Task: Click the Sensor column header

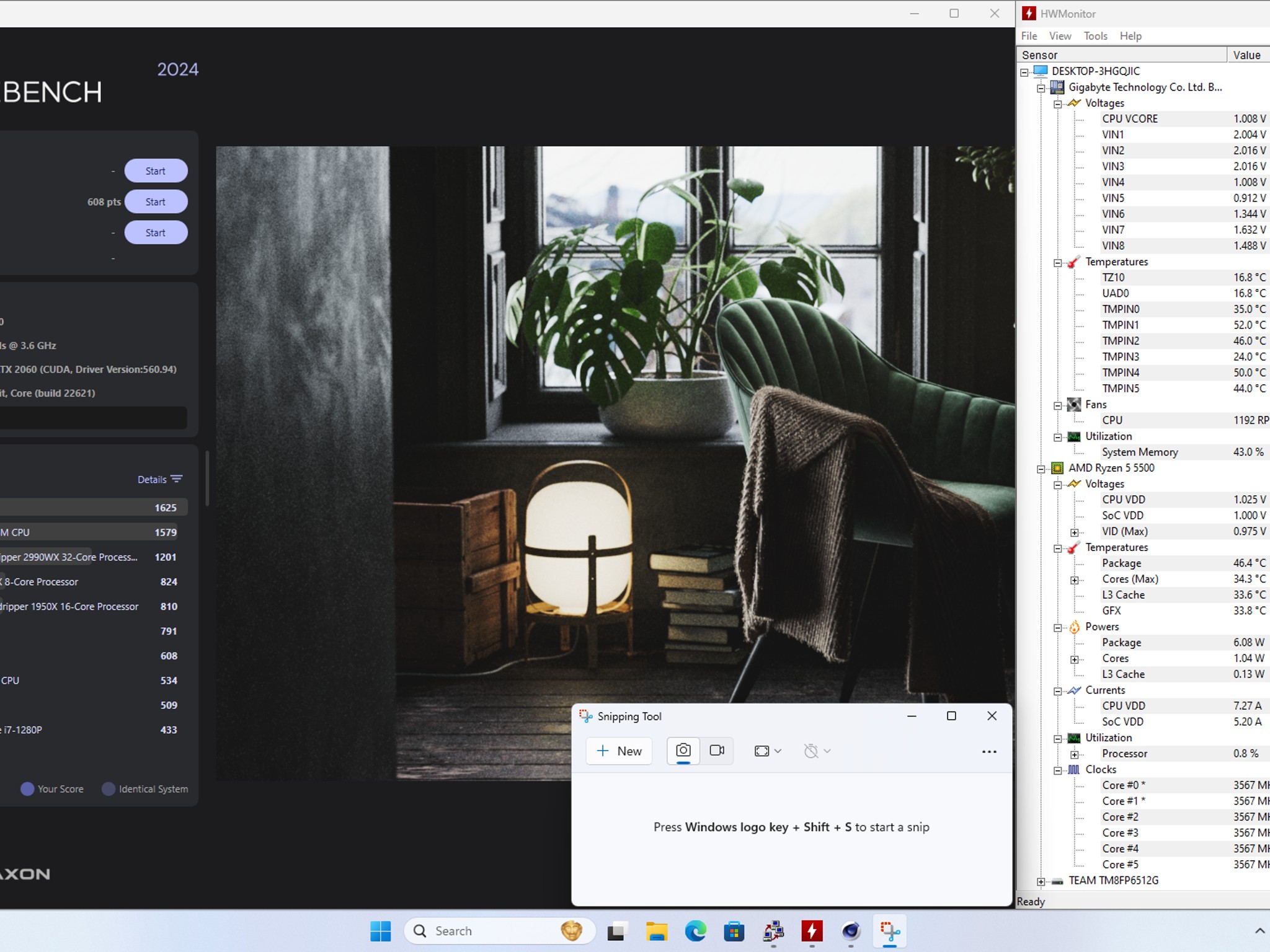Action: point(1122,55)
